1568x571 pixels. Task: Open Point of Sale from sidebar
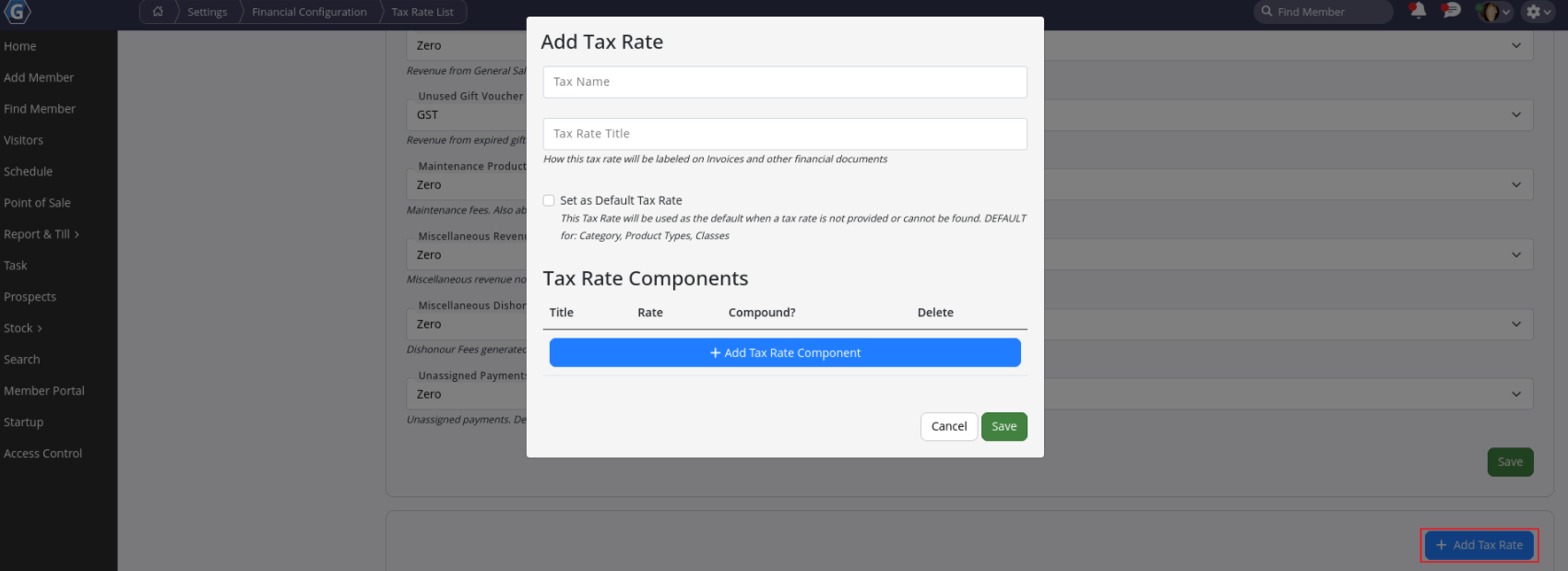point(37,203)
